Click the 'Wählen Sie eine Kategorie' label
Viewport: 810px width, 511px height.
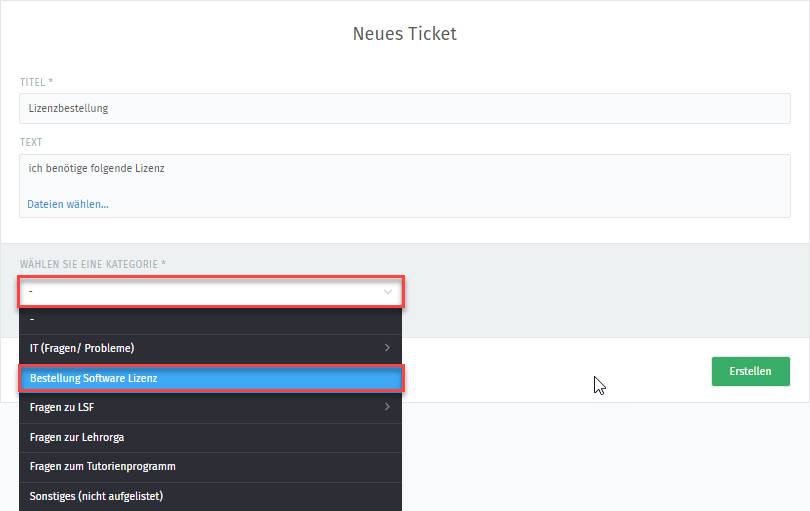coord(89,264)
